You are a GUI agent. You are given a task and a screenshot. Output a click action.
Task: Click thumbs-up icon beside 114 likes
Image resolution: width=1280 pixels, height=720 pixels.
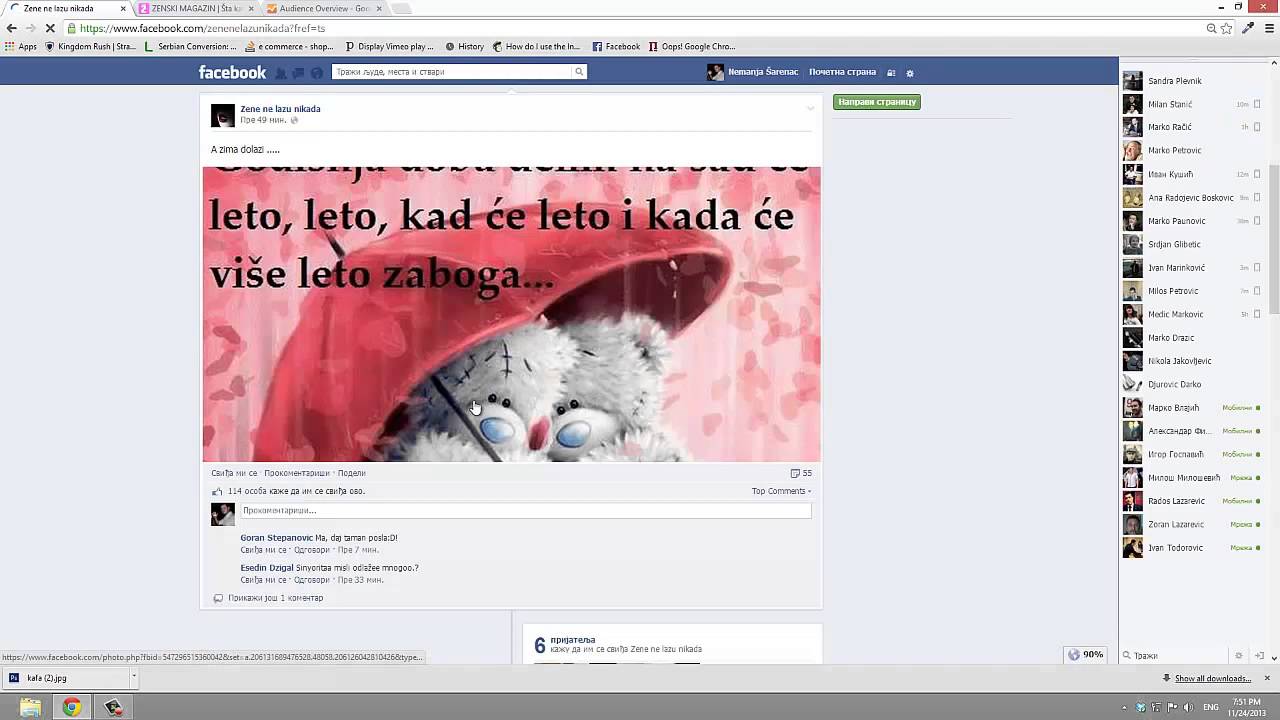217,491
